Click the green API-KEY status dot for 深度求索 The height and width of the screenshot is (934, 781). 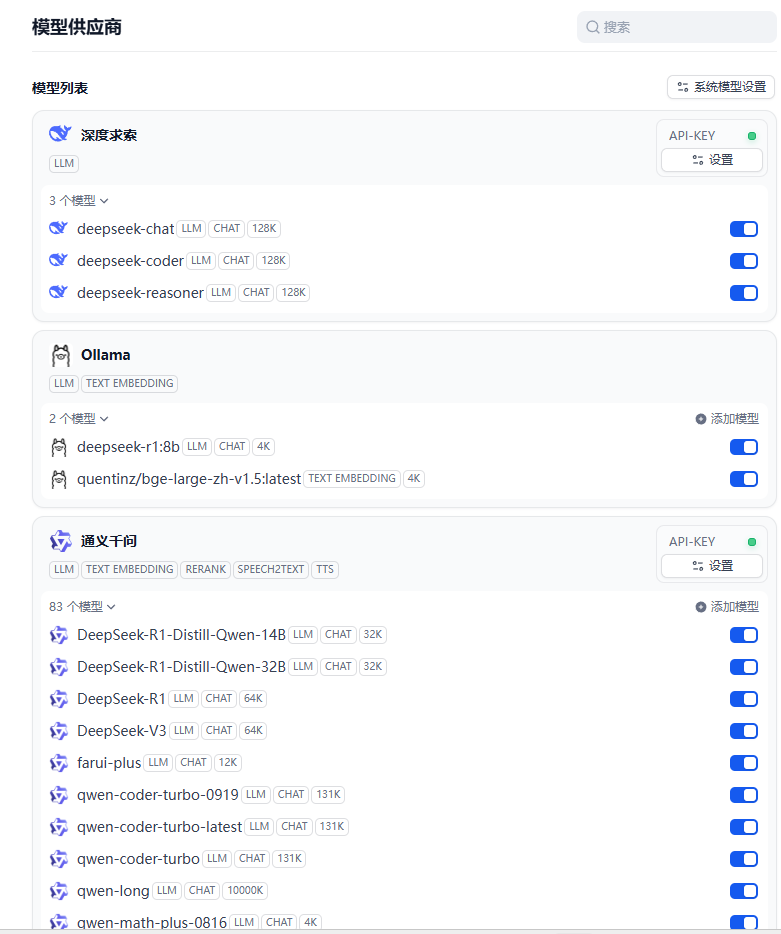(x=752, y=136)
